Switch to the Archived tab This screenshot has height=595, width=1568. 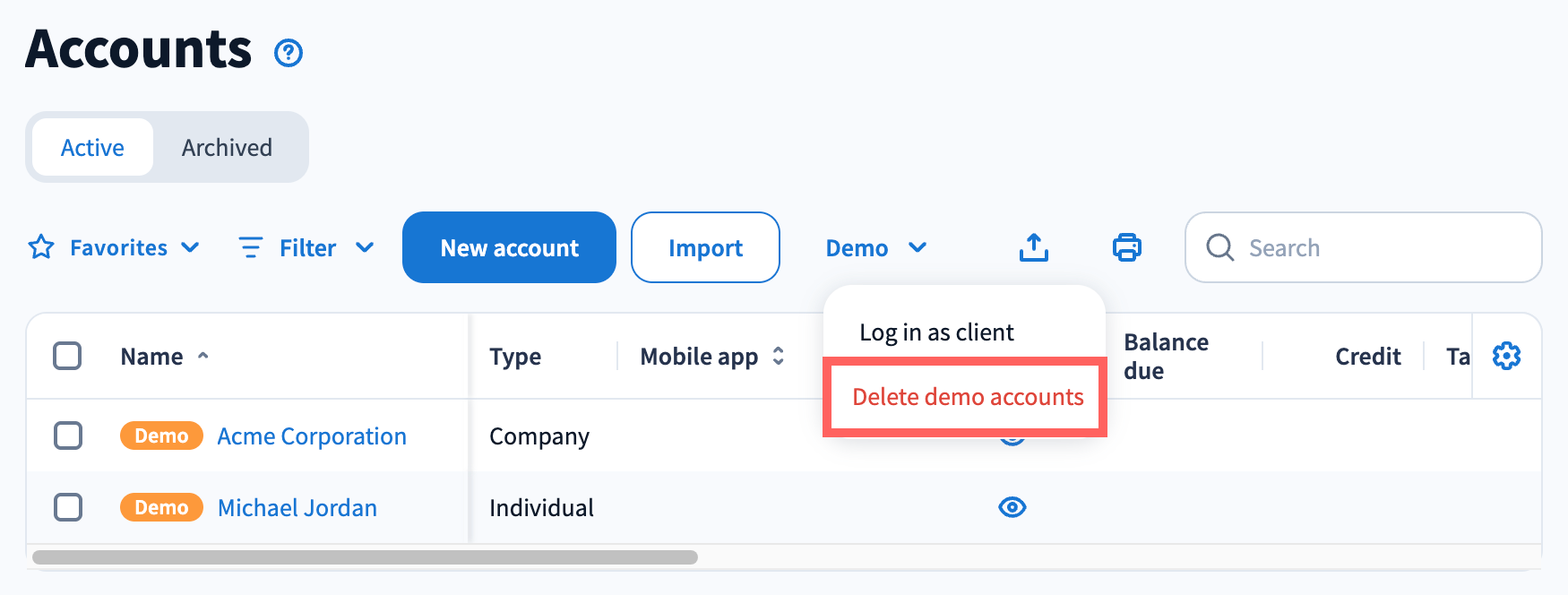click(227, 148)
